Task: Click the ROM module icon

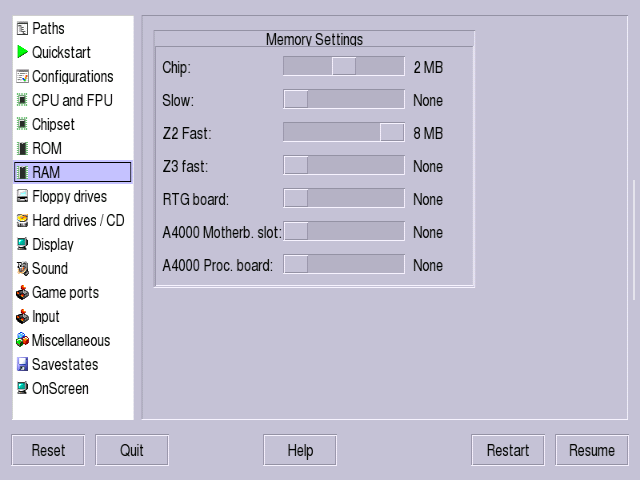Action: pyautogui.click(x=22, y=148)
